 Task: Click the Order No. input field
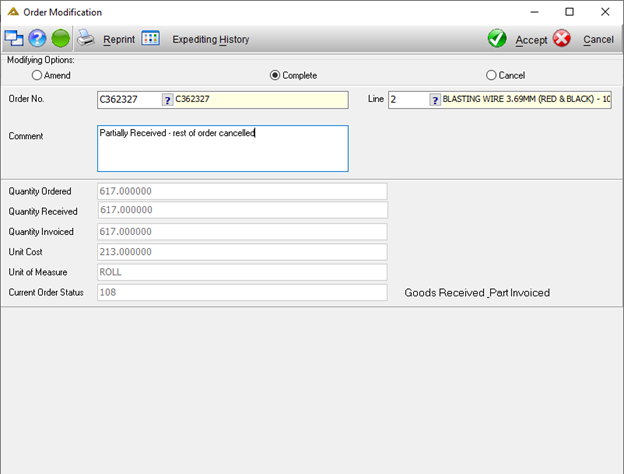(130, 100)
